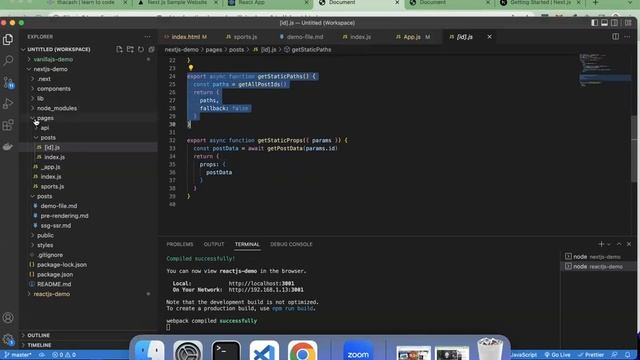Close the [id].js editor tab

(489, 37)
